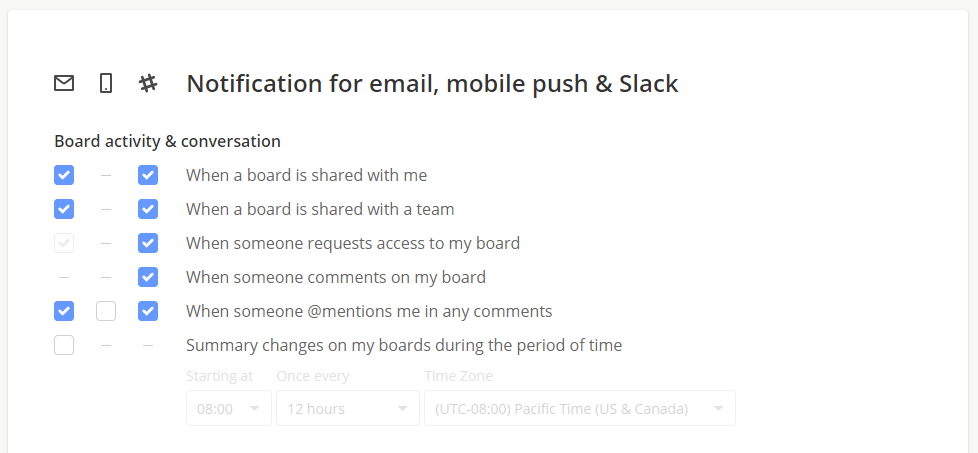This screenshot has width=978, height=453.
Task: Enable mobile push for @mentions in comments
Action: [x=106, y=311]
